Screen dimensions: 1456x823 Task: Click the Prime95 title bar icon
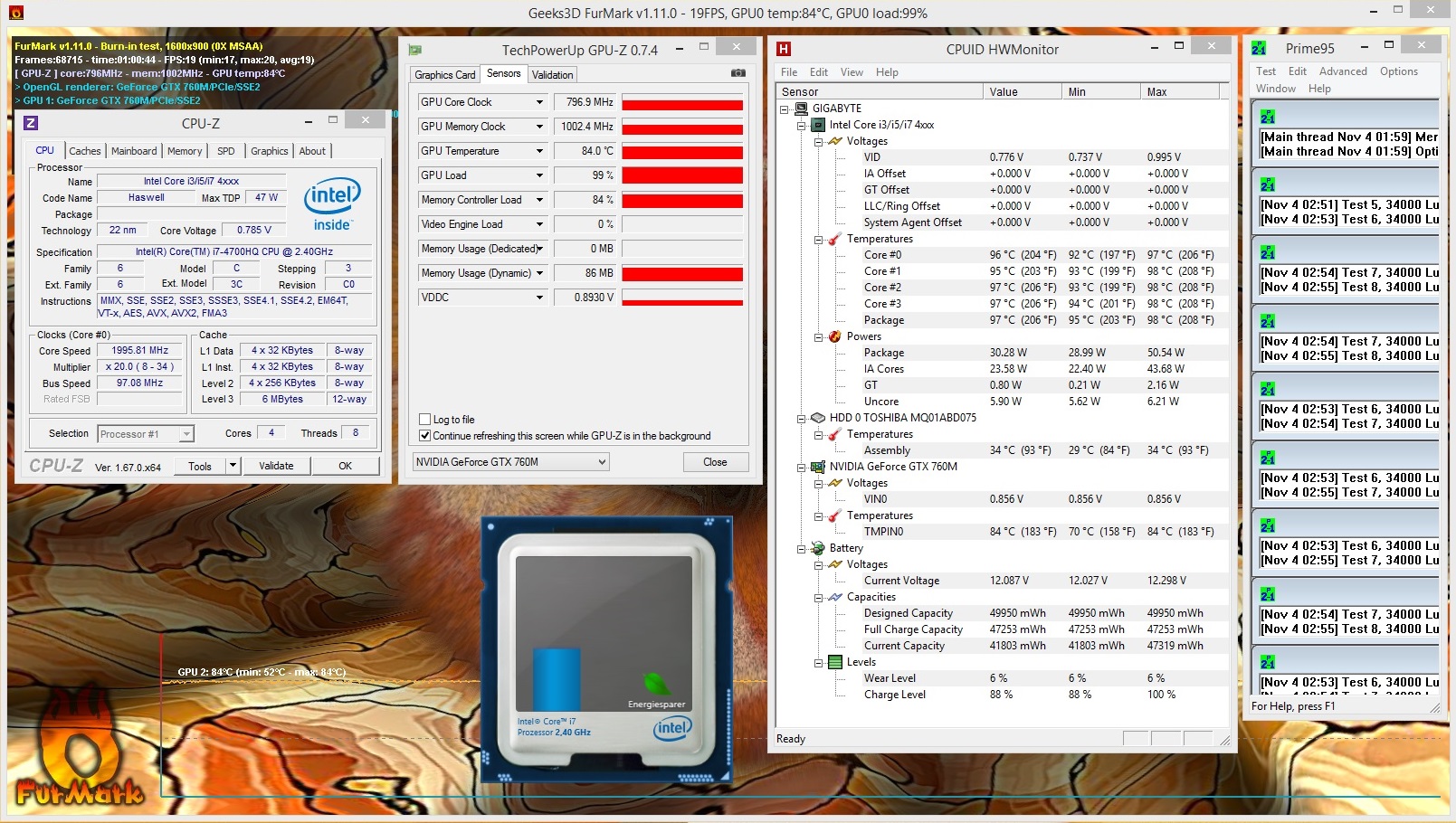[x=1259, y=48]
